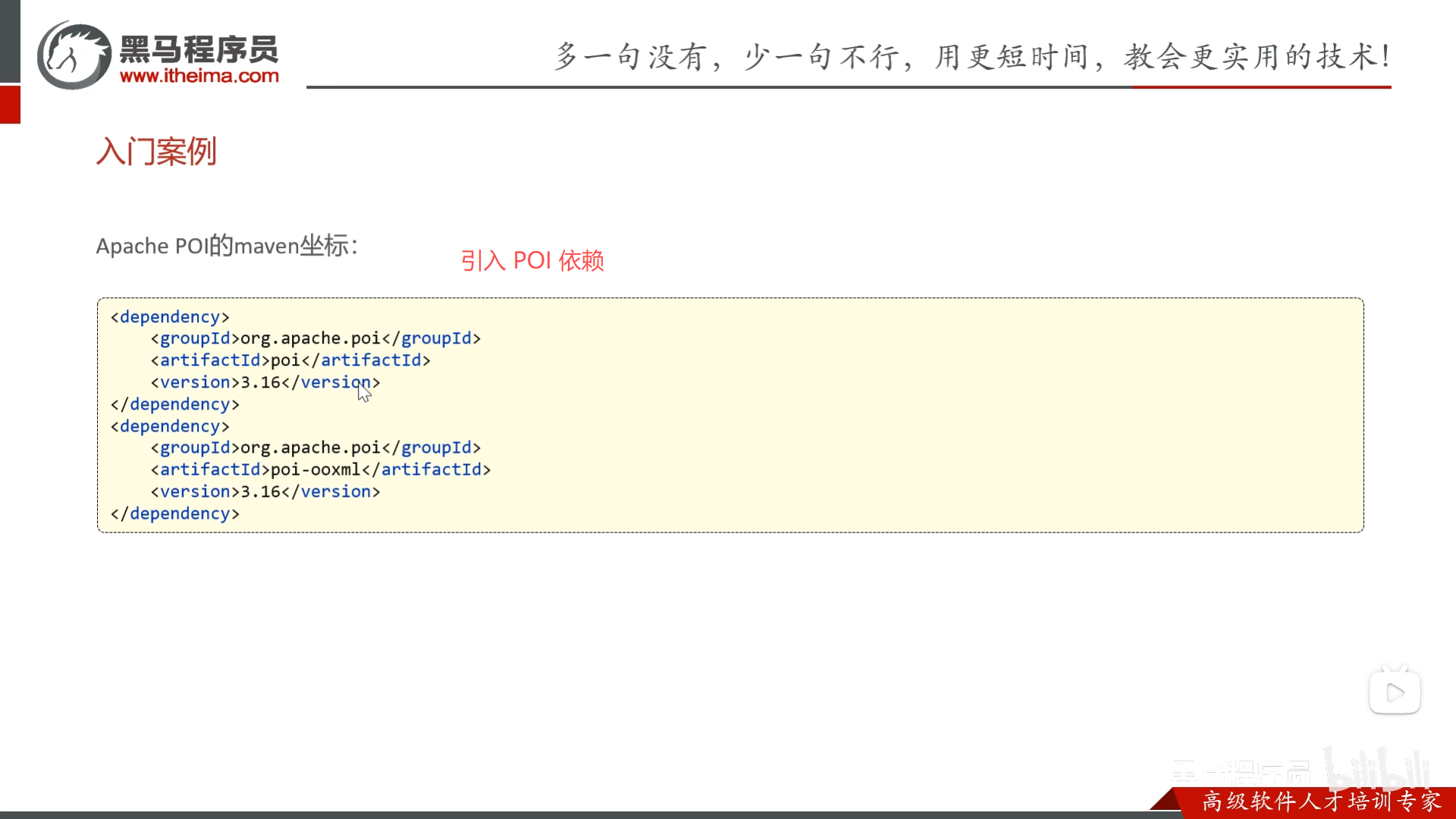Screen dimensions: 1456x819
Task: Click the first version 3.16 line
Action: point(265,382)
